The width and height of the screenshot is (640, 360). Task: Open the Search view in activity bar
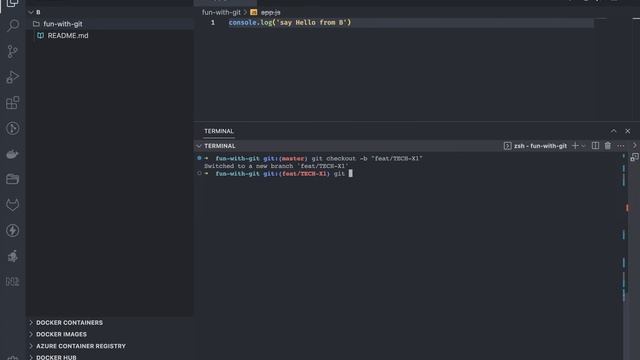point(13,26)
